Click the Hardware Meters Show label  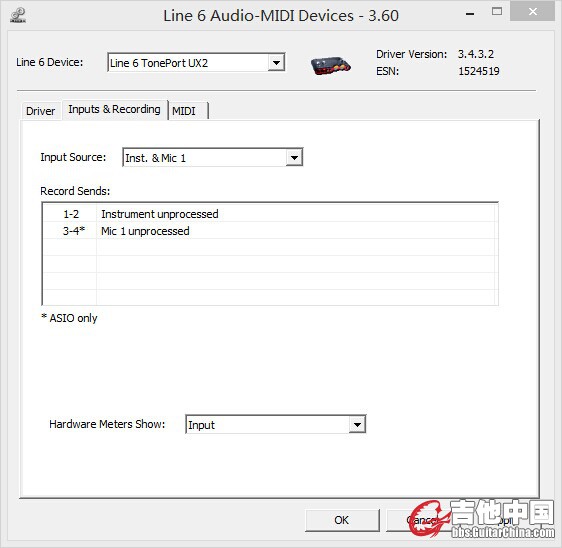(107, 424)
